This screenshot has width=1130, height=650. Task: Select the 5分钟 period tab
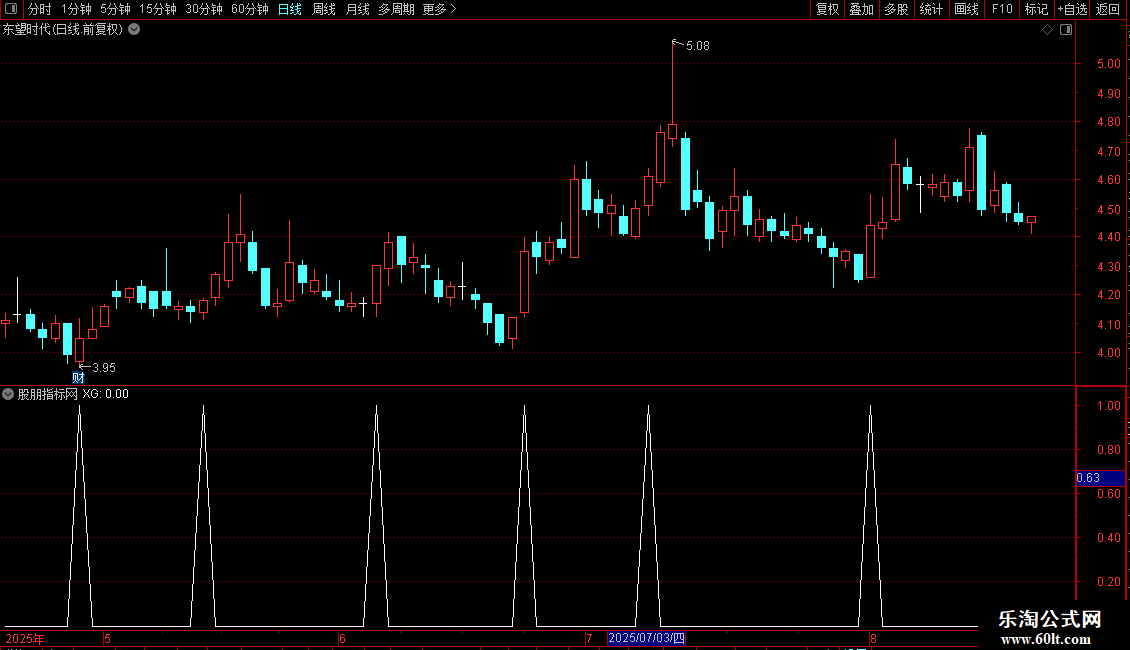(115, 9)
